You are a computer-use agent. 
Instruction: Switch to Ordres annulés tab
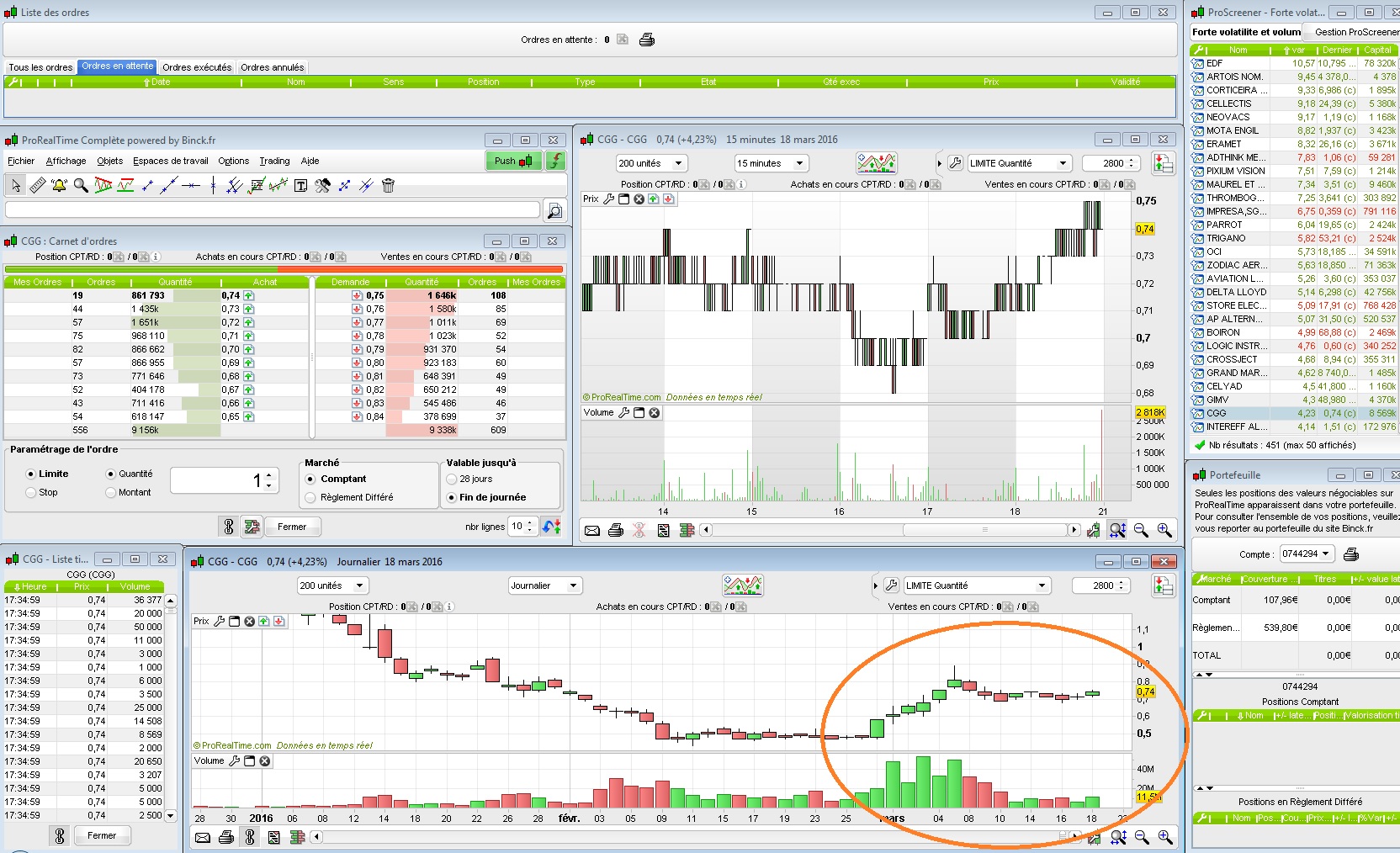click(x=273, y=67)
